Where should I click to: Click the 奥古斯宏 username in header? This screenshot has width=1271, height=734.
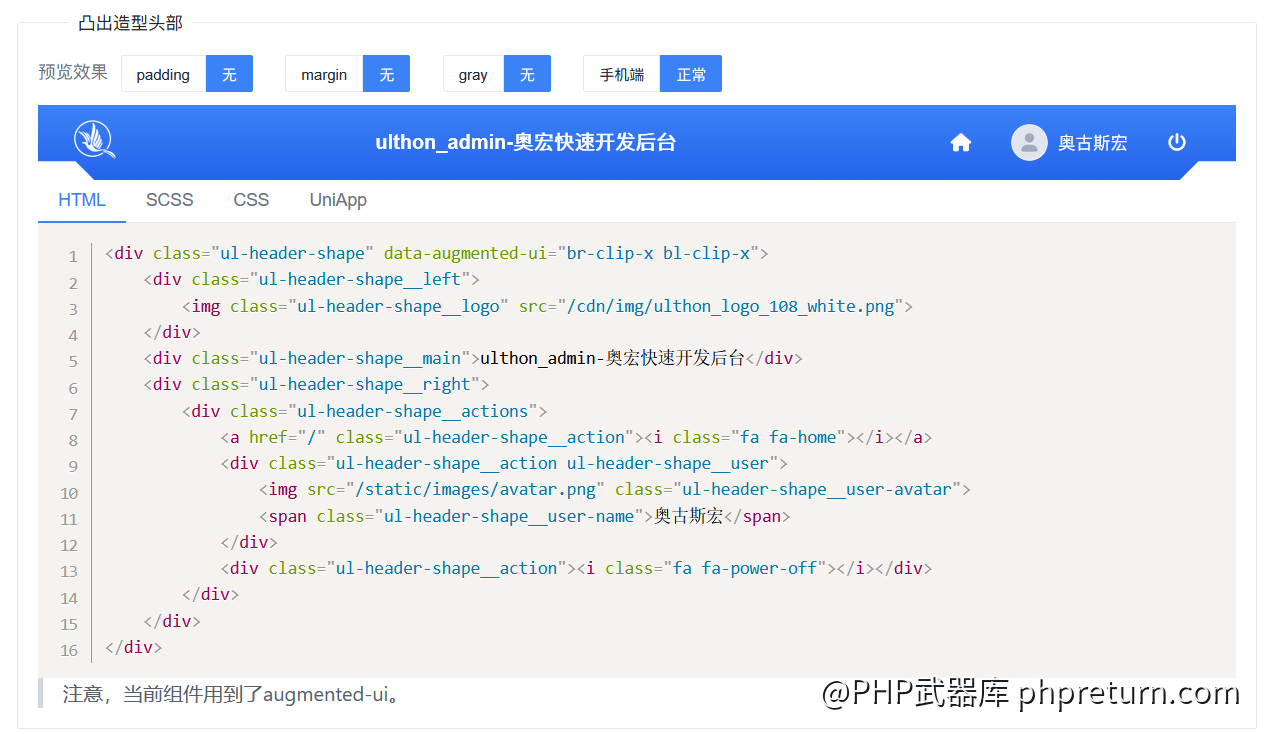(x=1092, y=143)
